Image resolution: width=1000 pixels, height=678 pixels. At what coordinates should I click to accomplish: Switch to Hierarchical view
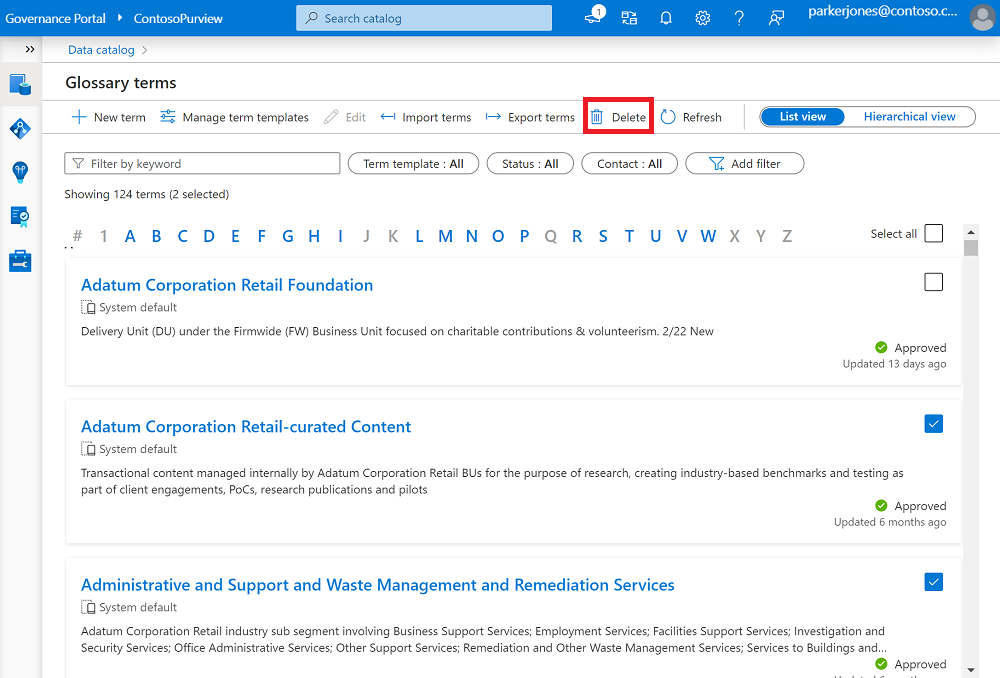pyautogui.click(x=909, y=117)
